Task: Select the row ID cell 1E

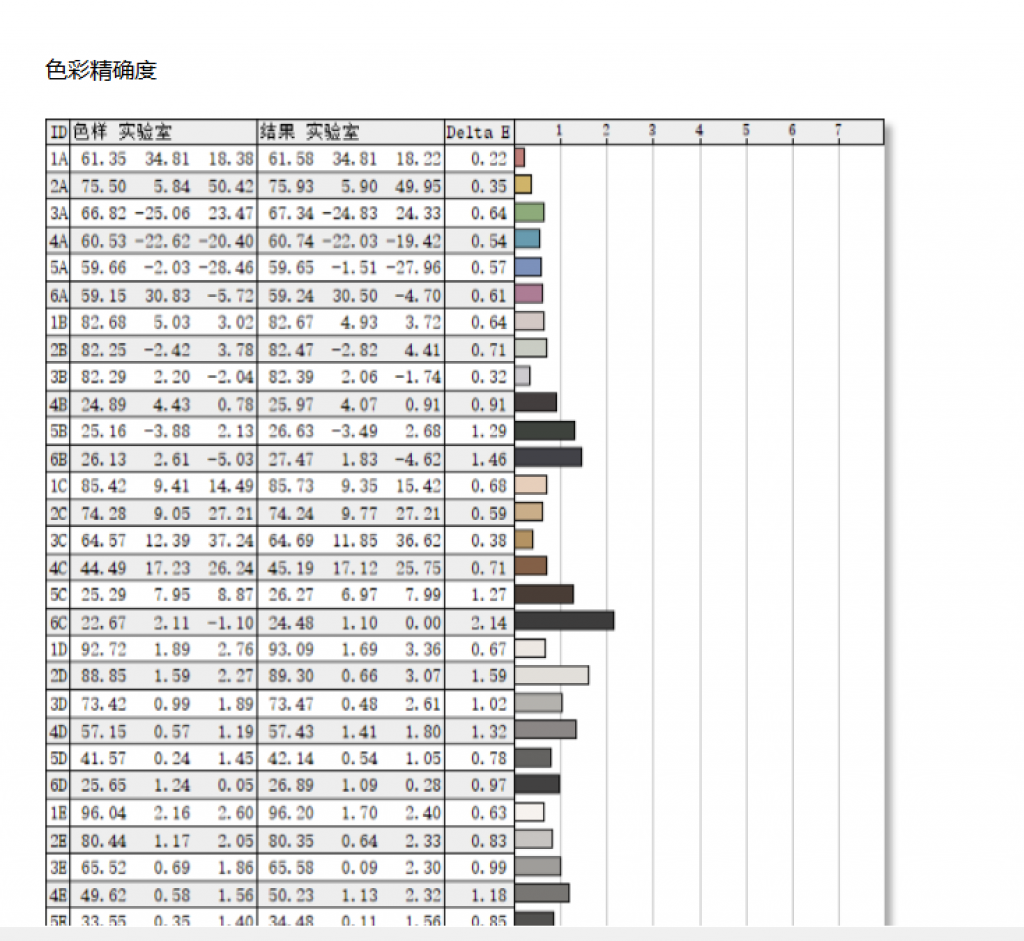Action: pos(58,813)
